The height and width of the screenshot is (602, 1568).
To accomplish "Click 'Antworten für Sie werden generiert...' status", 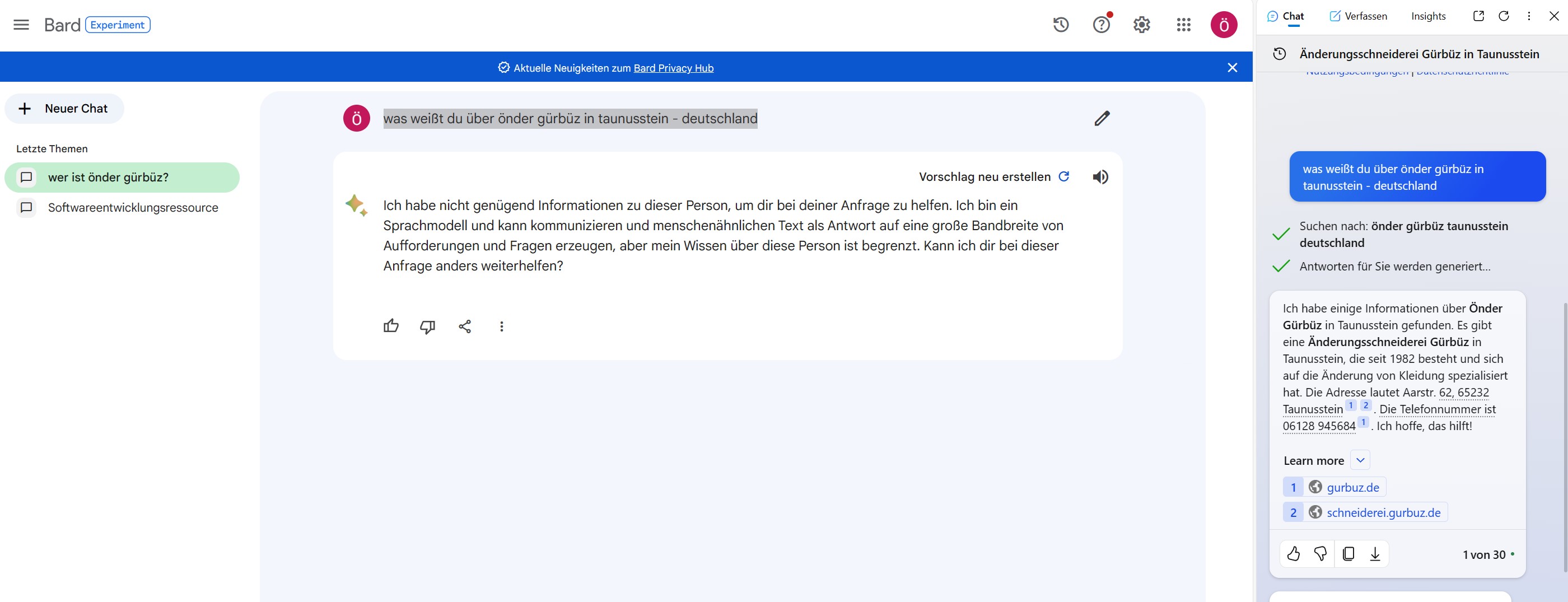I will click(x=1394, y=266).
